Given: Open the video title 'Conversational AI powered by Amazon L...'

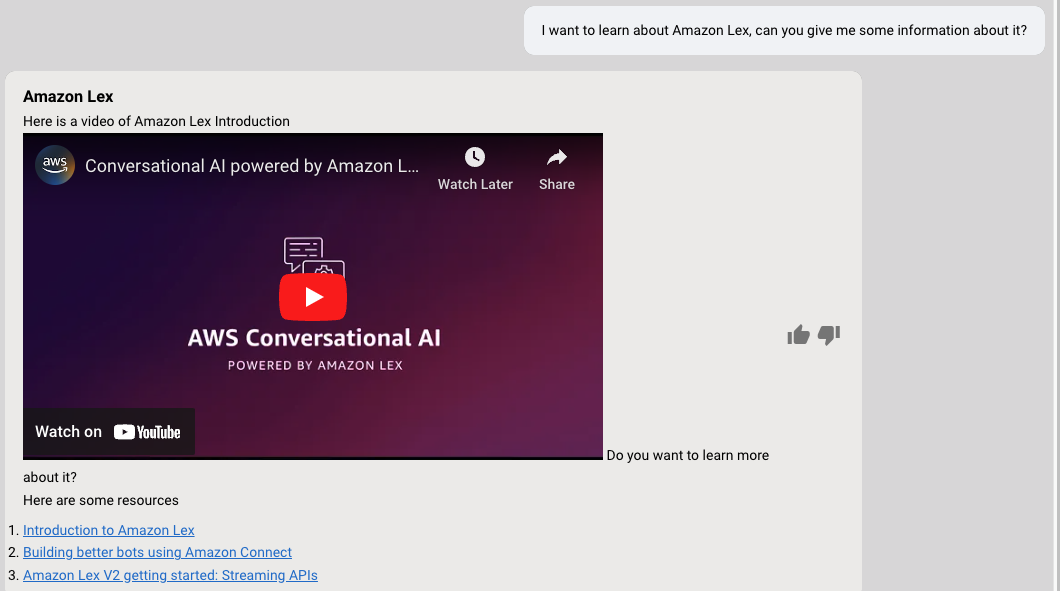Looking at the screenshot, I should click(x=251, y=166).
